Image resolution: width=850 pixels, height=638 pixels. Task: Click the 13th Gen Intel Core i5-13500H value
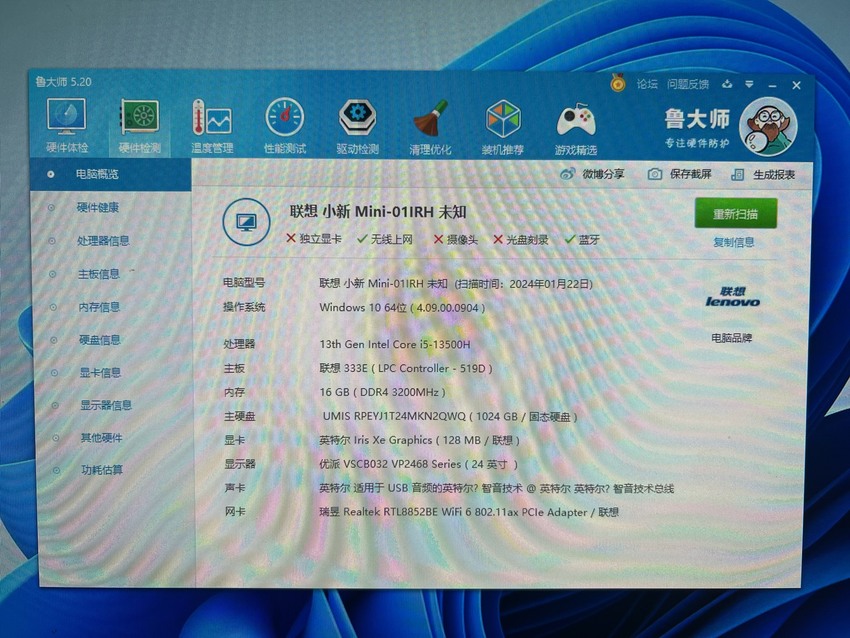pyautogui.click(x=395, y=344)
